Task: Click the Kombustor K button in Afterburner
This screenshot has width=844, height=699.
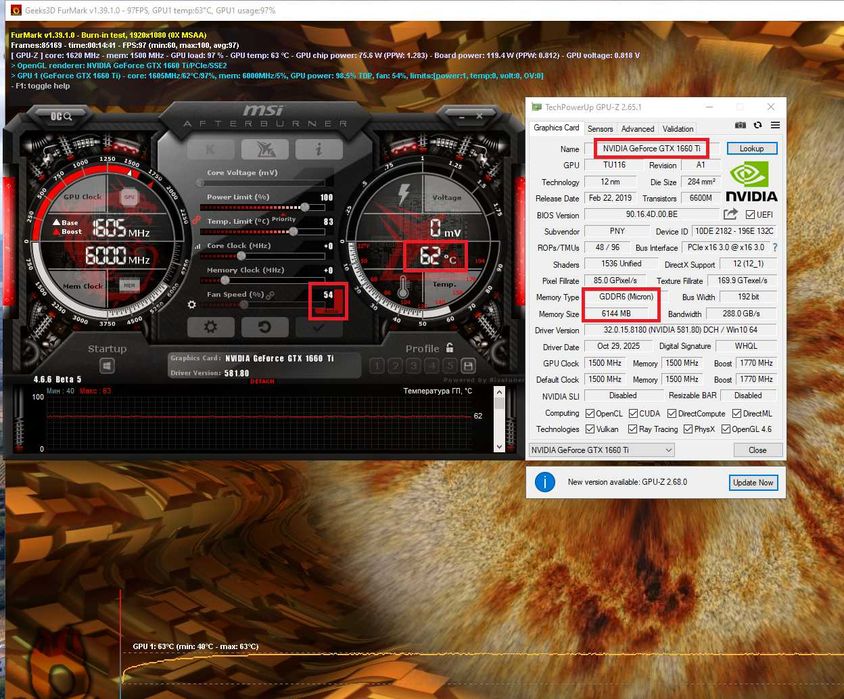Action: (x=210, y=149)
